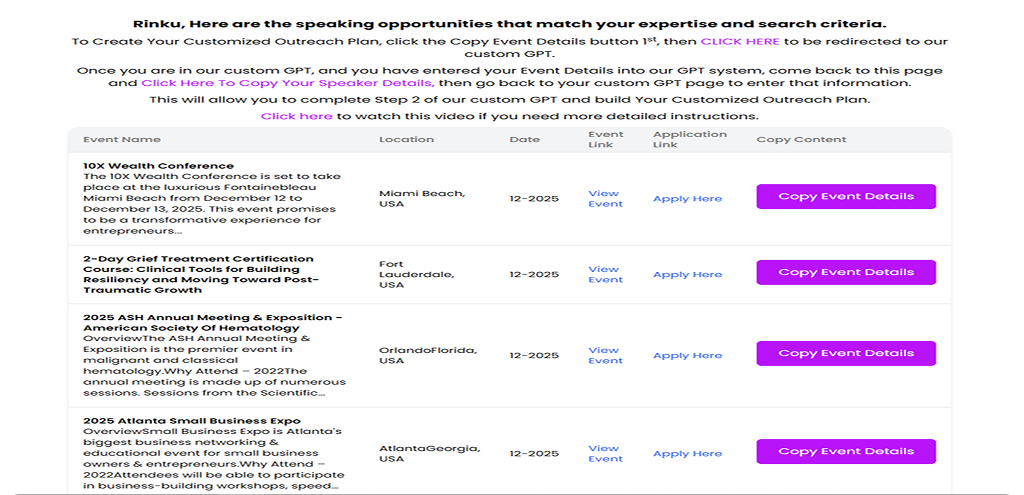Image resolution: width=1024 pixels, height=495 pixels.
Task: View Event for 10X Wealth Conference
Action: [604, 198]
